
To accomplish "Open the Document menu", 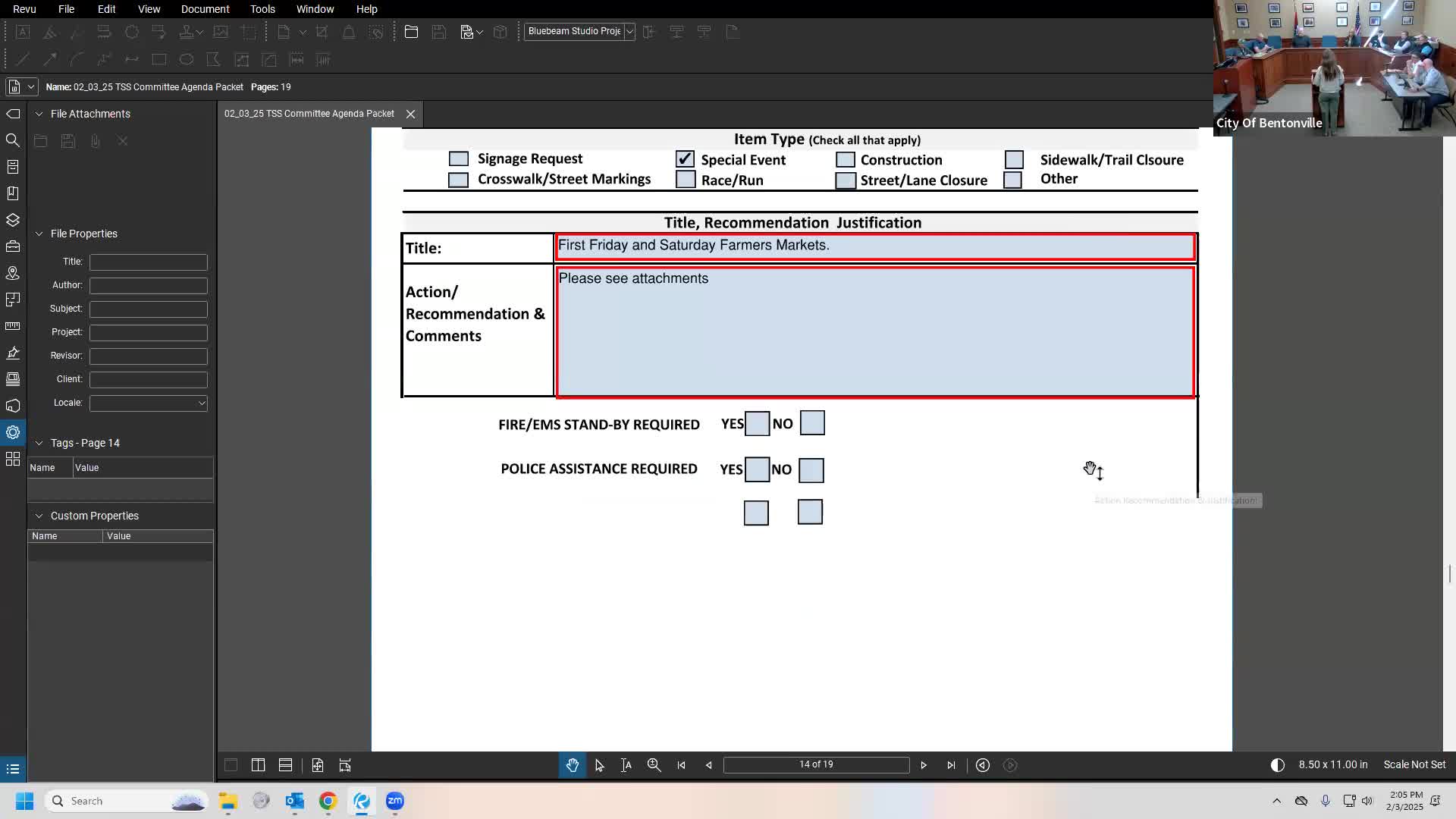I will click(205, 9).
